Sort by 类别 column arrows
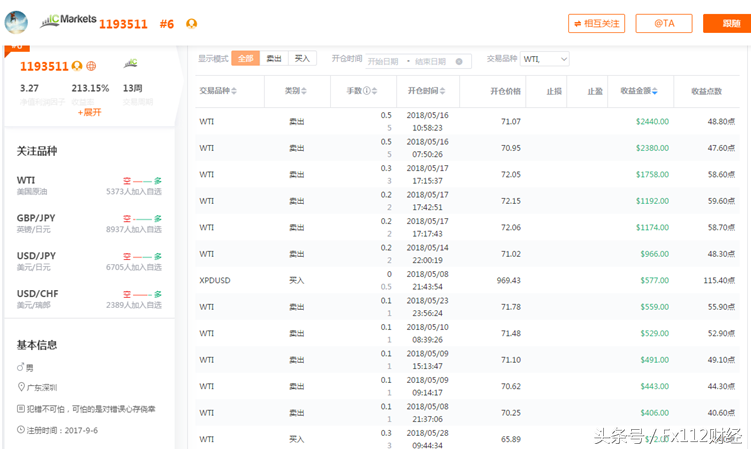The image size is (753, 451). click(x=304, y=91)
